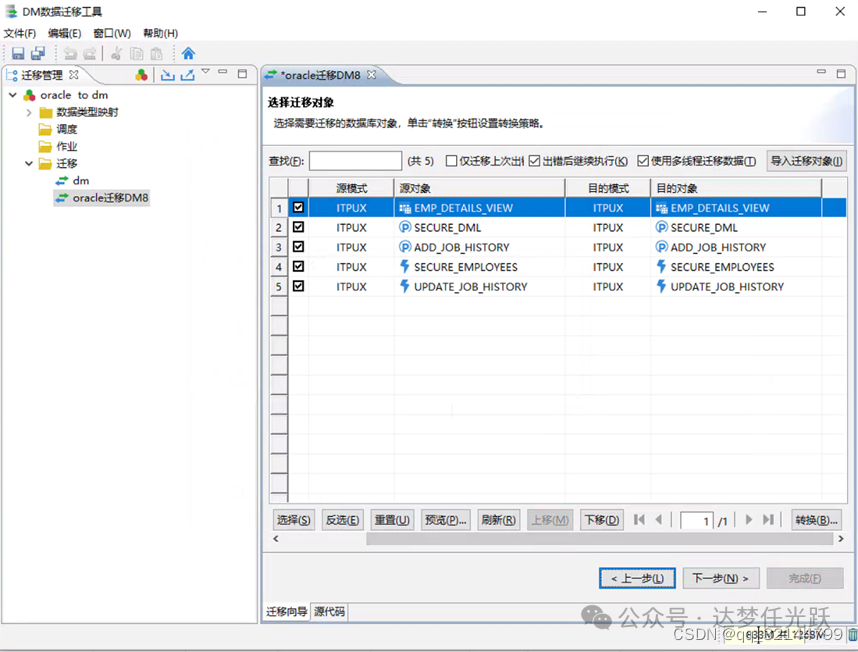The width and height of the screenshot is (858, 652).
Task: Click the 导入迁移对象(I) button
Action: 807,161
